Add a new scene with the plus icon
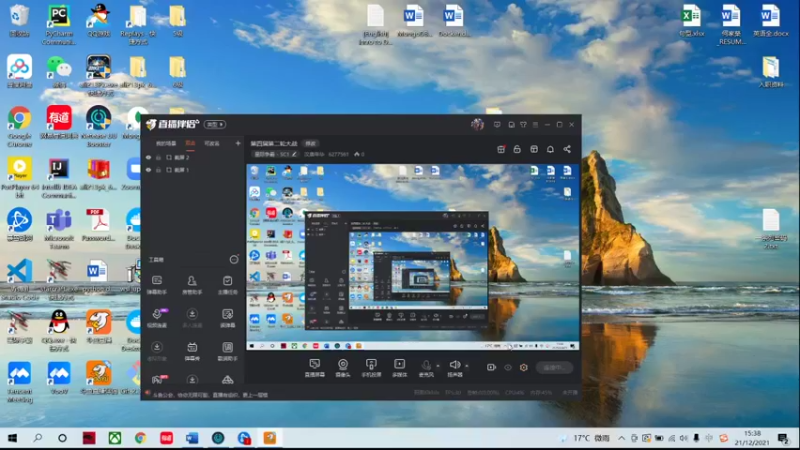Image resolution: width=800 pixels, height=450 pixels. (238, 143)
